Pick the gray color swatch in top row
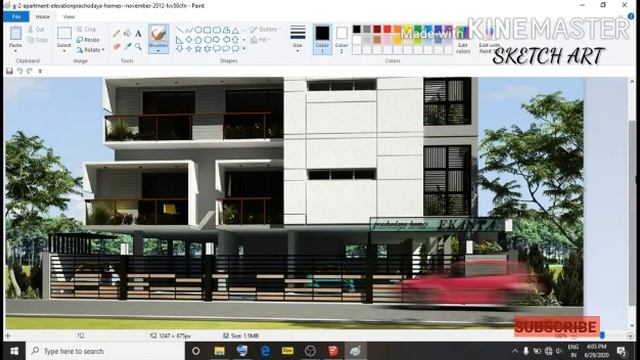Image resolution: width=640 pixels, height=360 pixels. [x=367, y=29]
